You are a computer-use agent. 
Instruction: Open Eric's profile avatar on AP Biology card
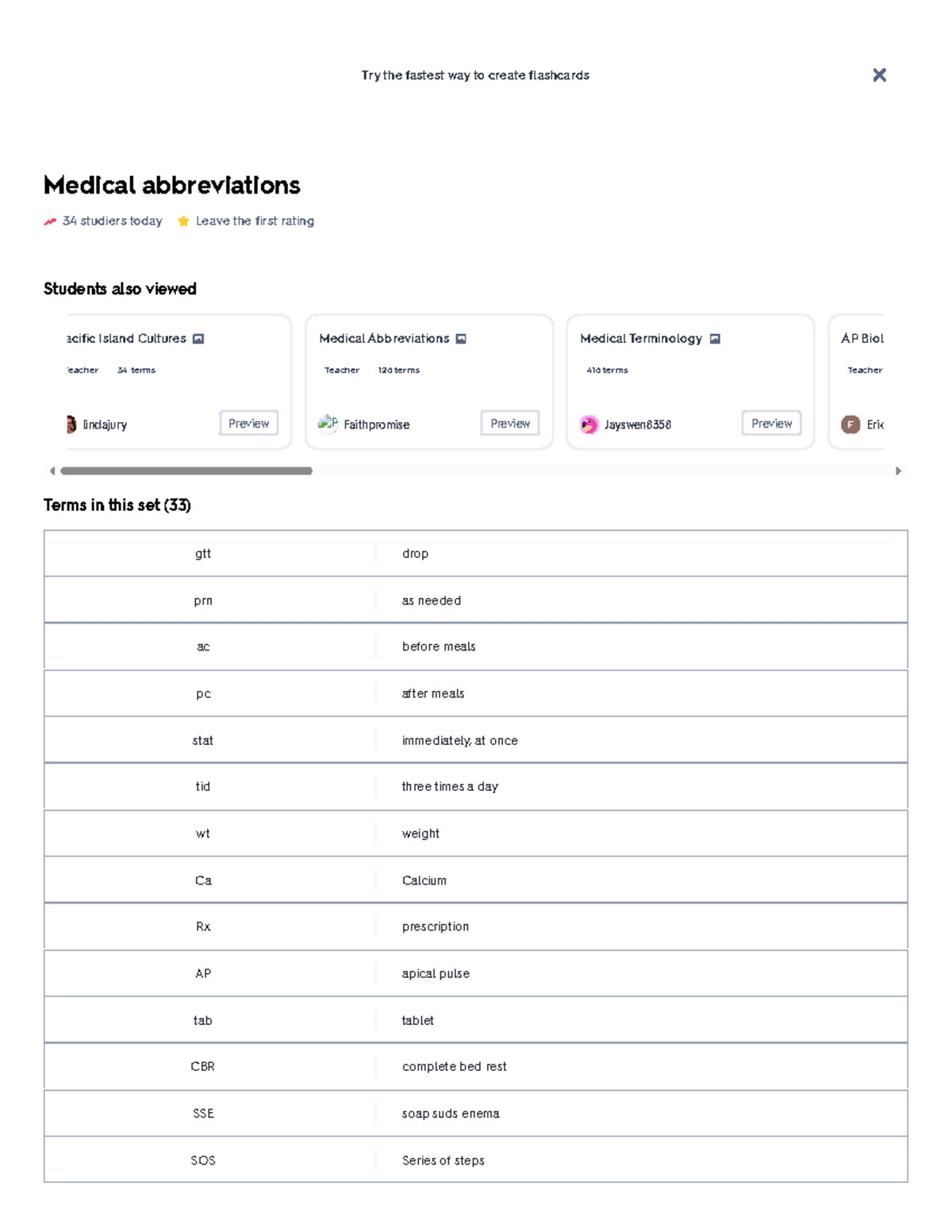point(851,424)
